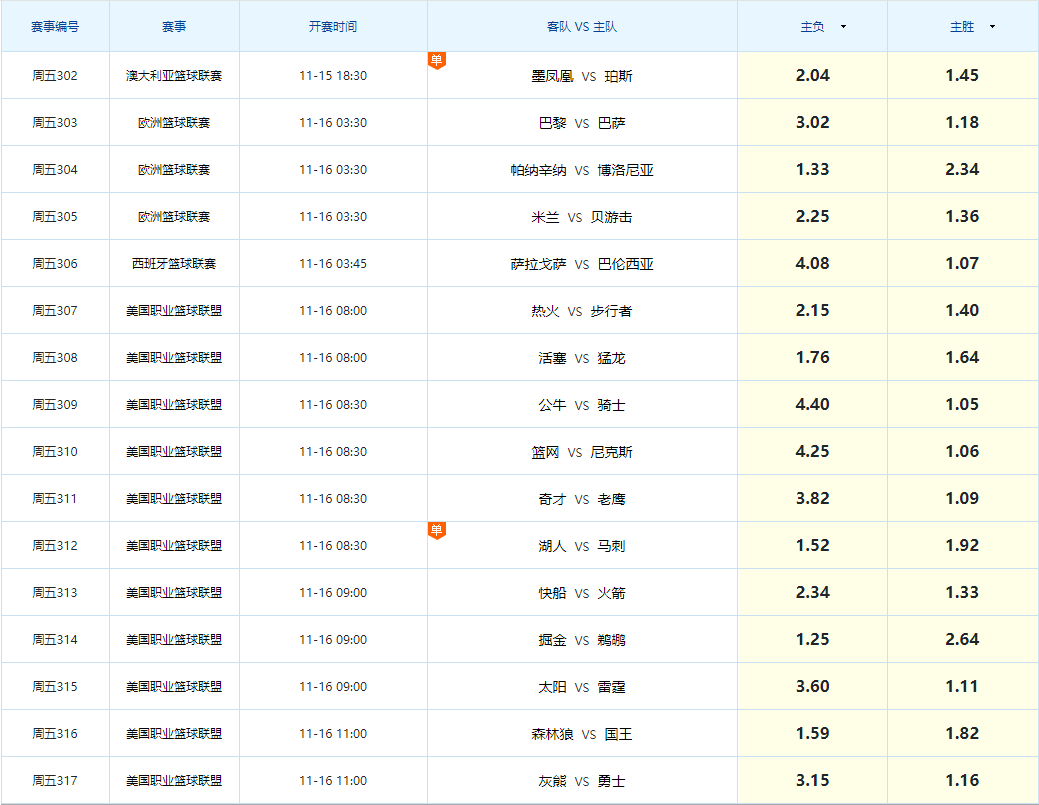The height and width of the screenshot is (805, 1039).
Task: Select 主胜 odds 1.05 for 公牛 vs 骑士
Action: 962,405
